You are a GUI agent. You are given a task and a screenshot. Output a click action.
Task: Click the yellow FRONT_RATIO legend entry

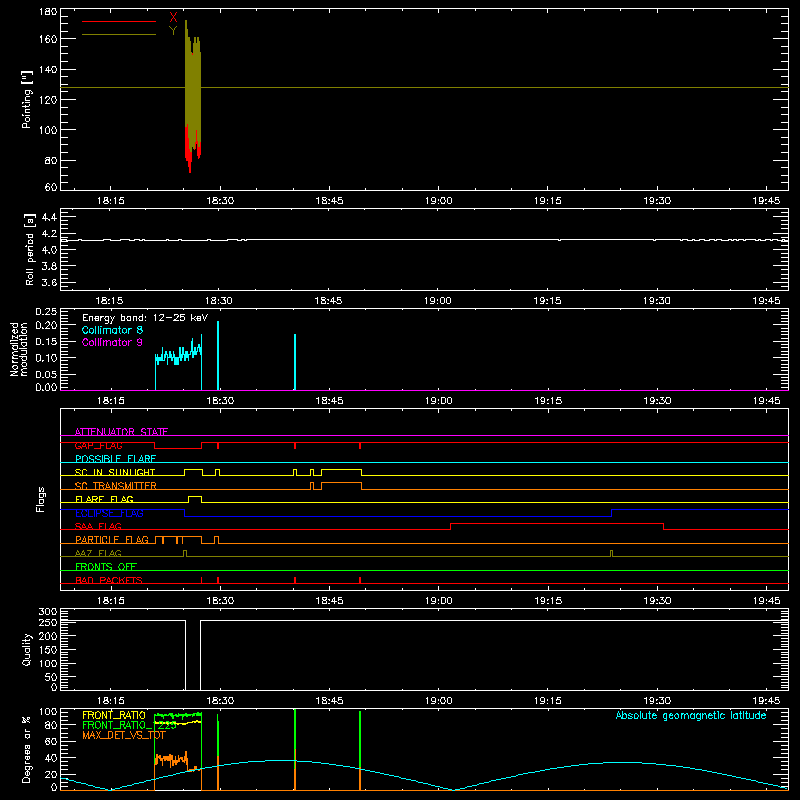[x=114, y=715]
